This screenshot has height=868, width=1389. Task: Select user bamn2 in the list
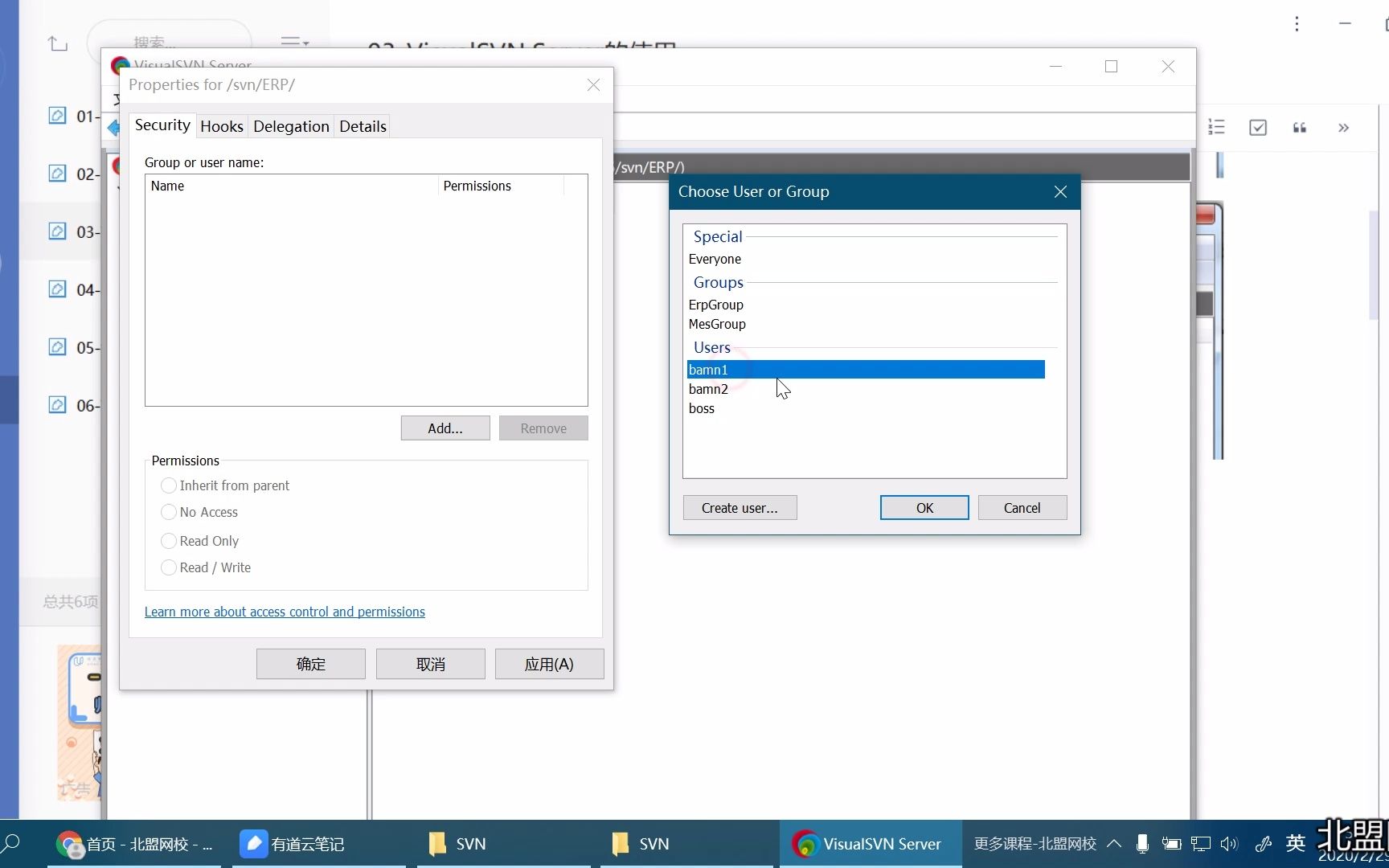(708, 389)
